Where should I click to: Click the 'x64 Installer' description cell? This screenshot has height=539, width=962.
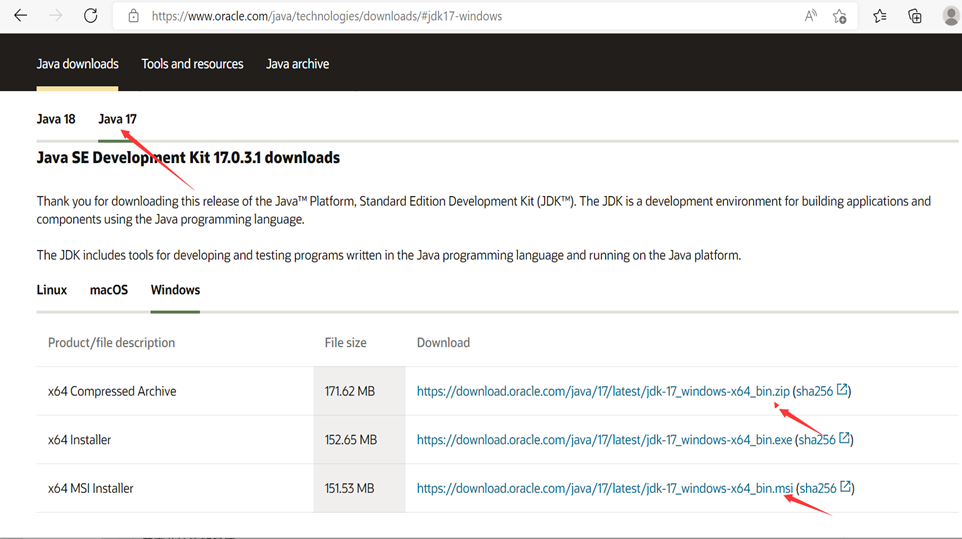pyautogui.click(x=175, y=440)
